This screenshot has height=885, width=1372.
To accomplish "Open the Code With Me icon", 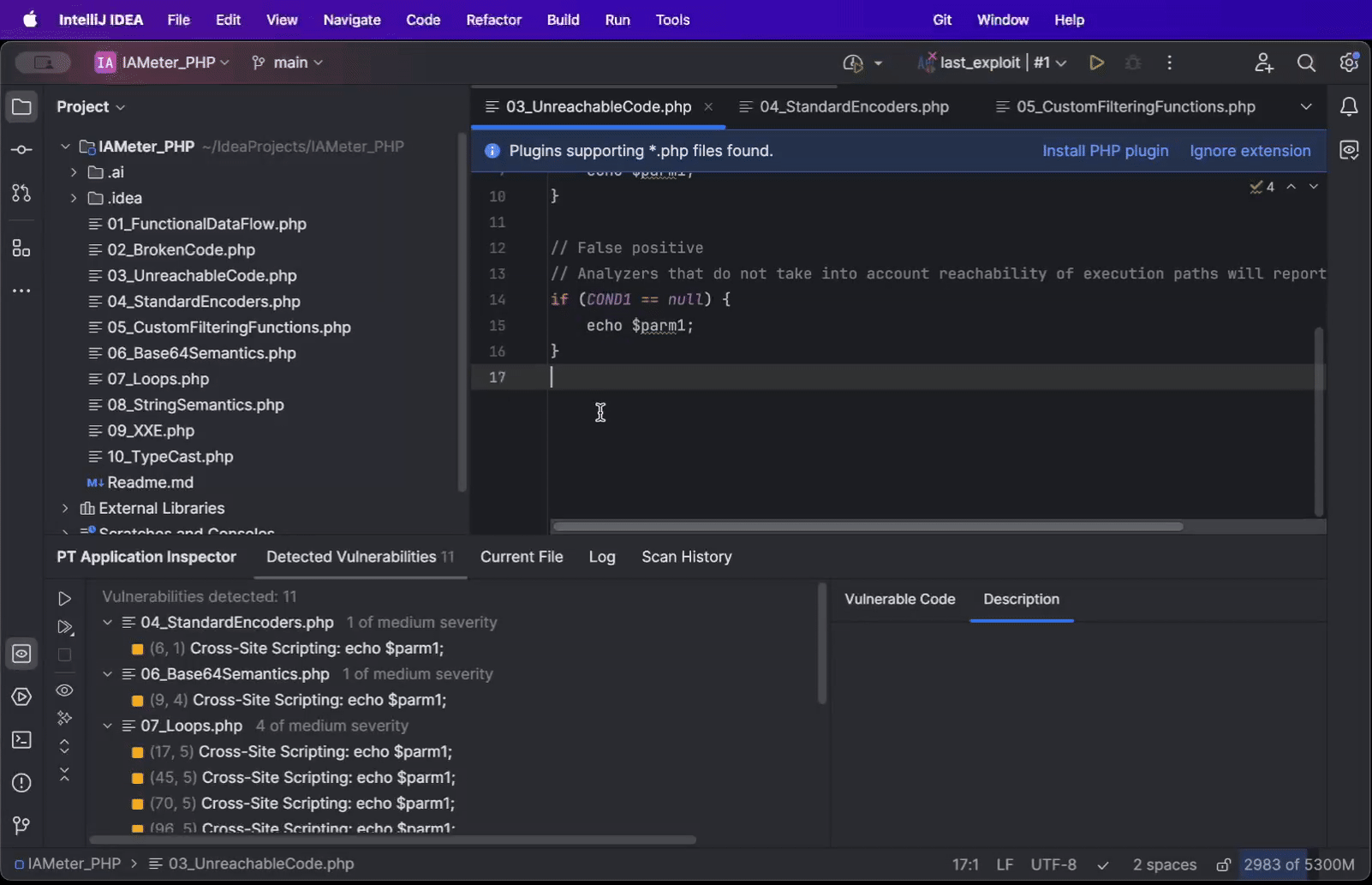I will pos(1264,63).
